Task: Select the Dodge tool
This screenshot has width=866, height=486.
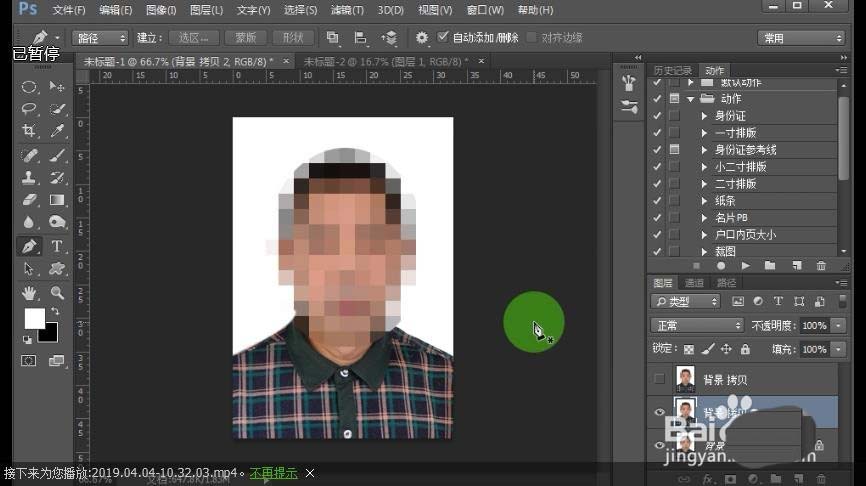Action: tap(57, 222)
